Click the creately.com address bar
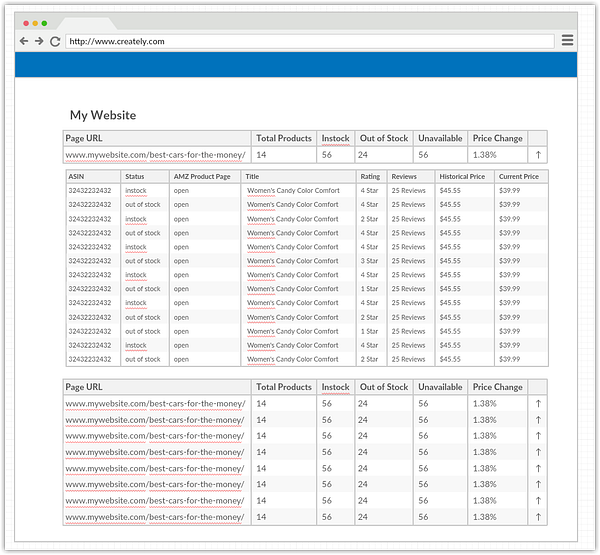600x555 pixels. tap(310, 41)
